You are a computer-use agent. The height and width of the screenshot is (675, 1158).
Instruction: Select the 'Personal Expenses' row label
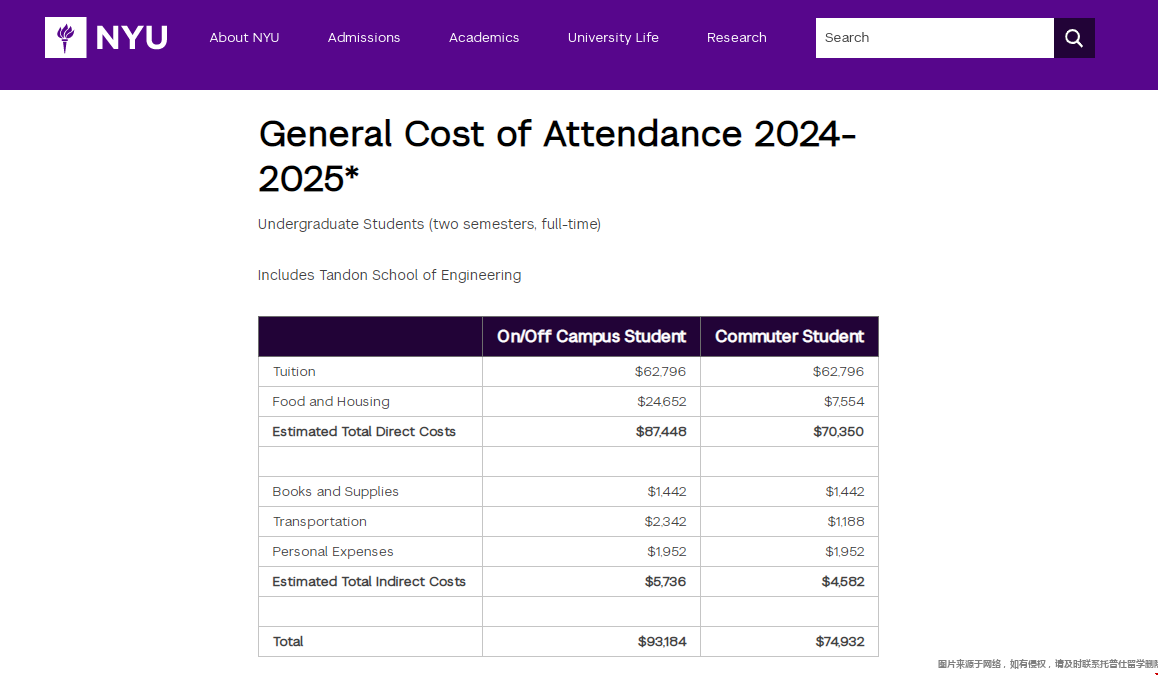(333, 552)
